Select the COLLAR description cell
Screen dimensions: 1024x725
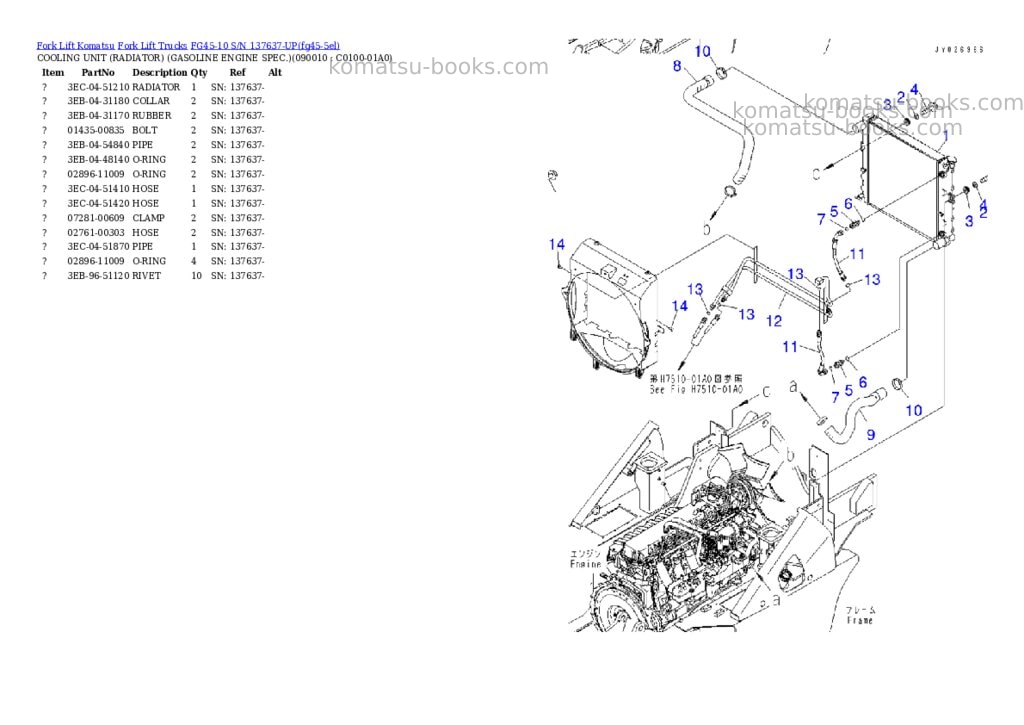(151, 101)
